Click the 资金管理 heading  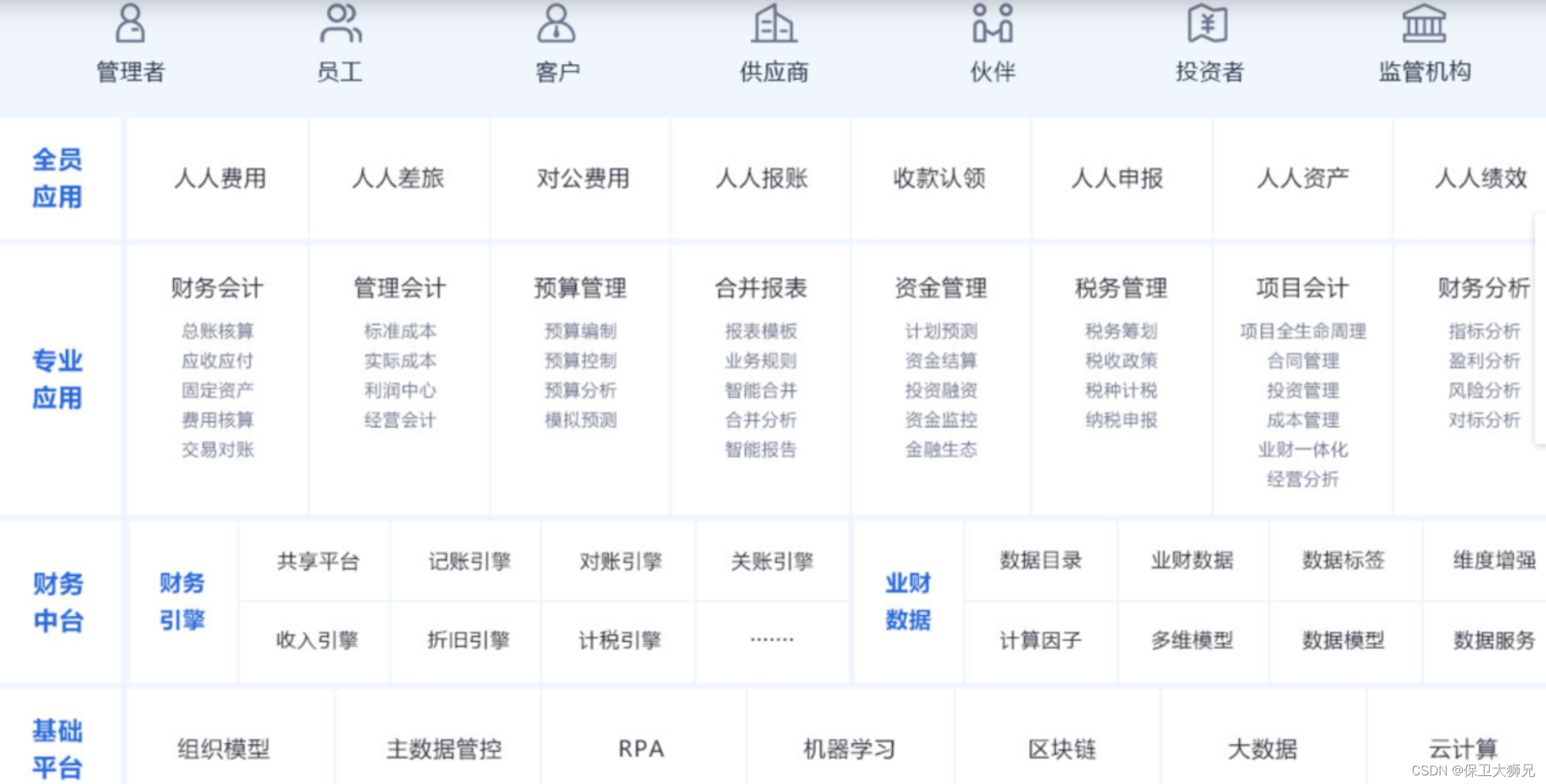click(941, 288)
